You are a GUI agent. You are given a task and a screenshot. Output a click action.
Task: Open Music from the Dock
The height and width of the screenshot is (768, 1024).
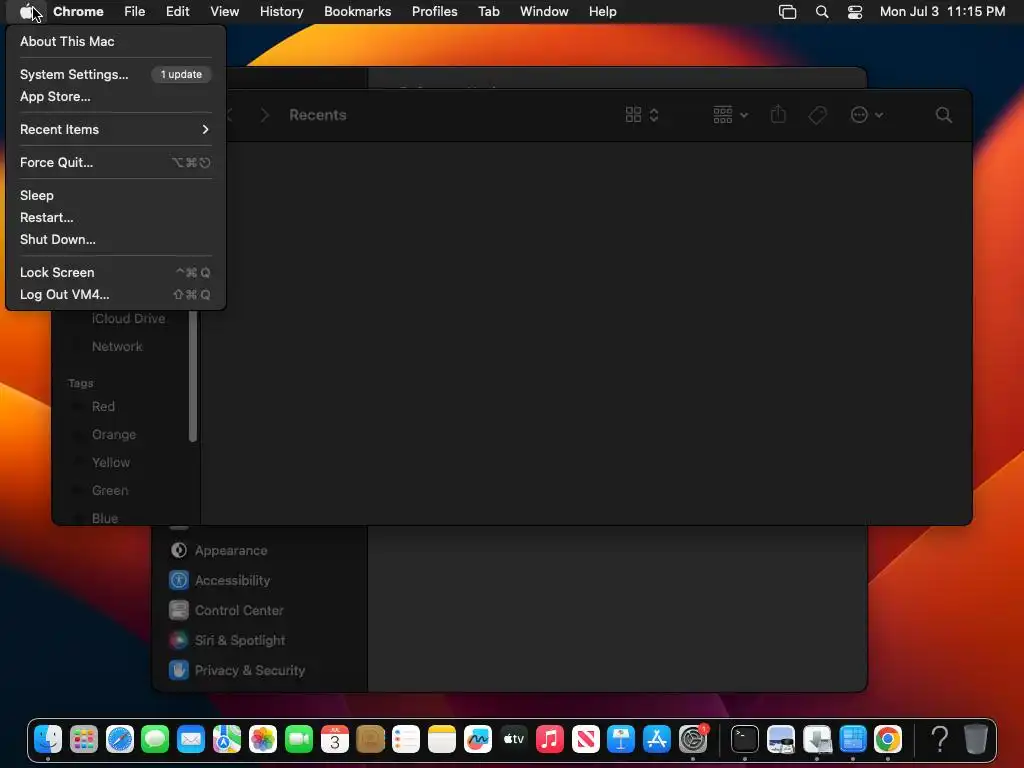(549, 739)
